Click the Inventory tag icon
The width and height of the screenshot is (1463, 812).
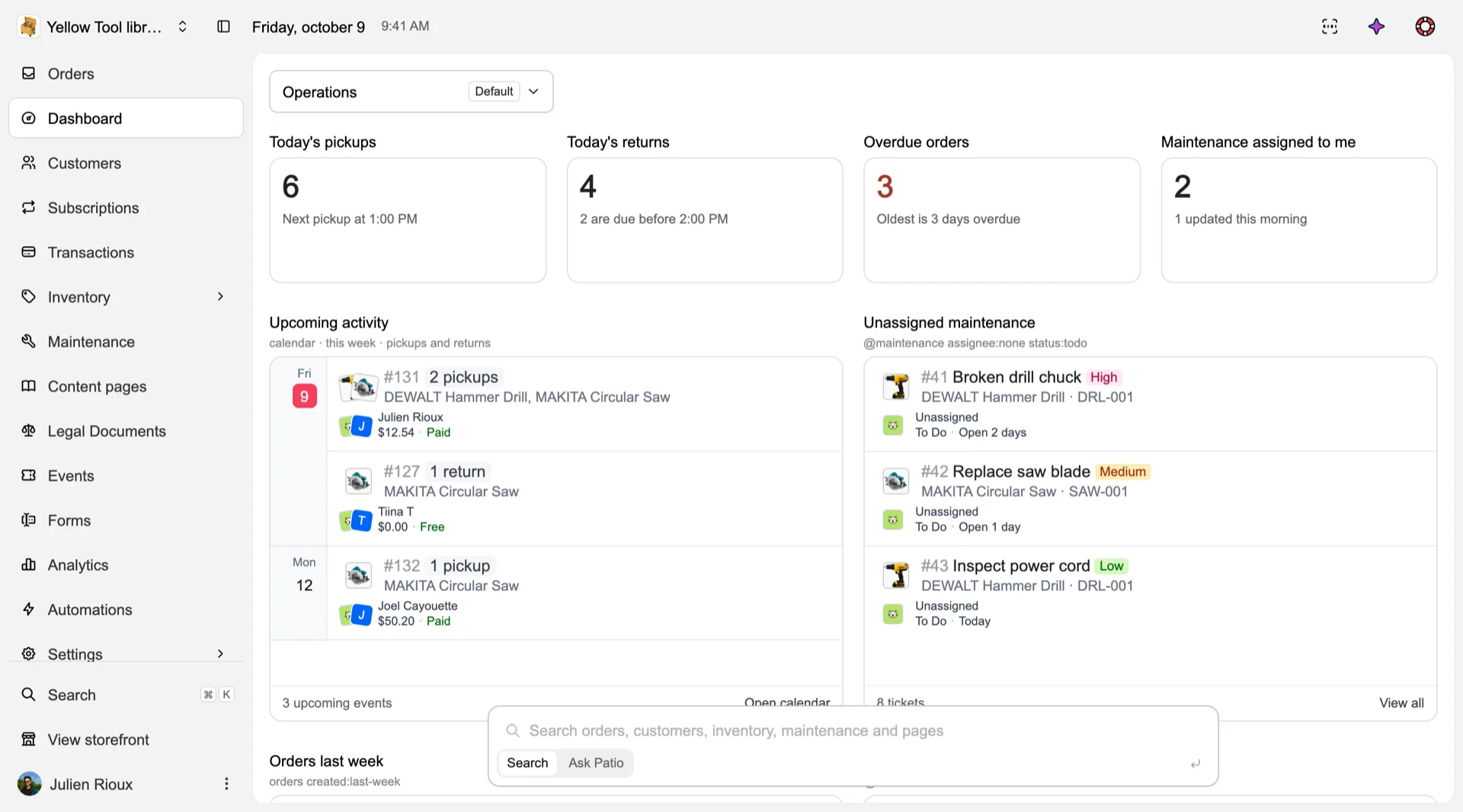click(29, 296)
